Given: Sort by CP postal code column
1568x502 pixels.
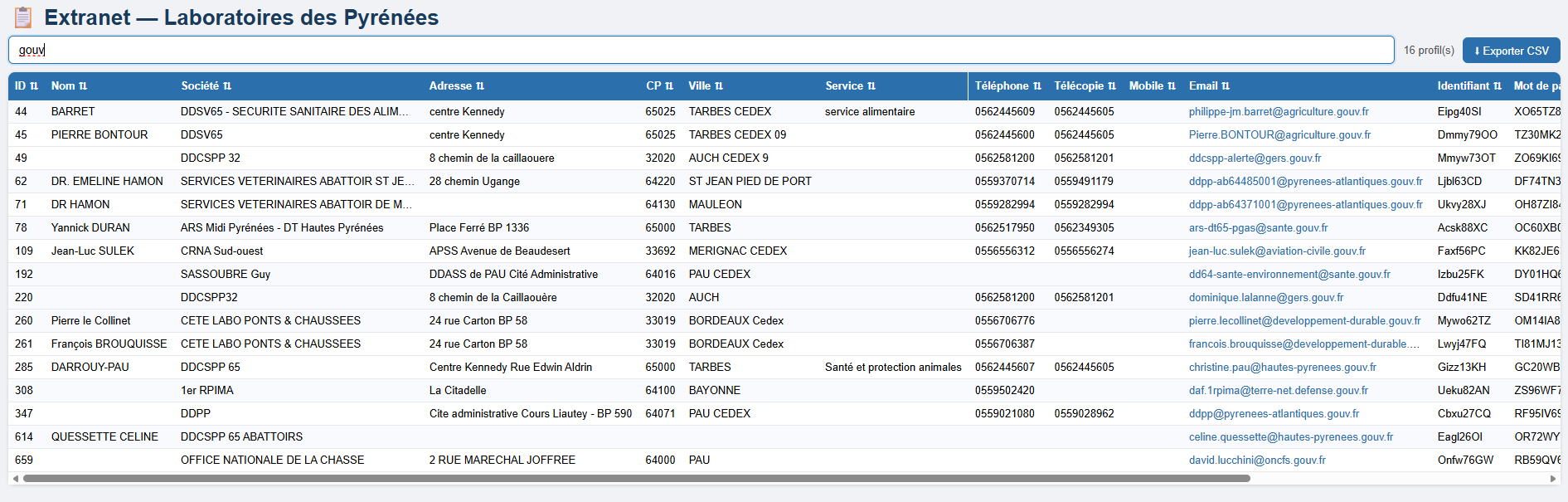Looking at the screenshot, I should 669,86.
